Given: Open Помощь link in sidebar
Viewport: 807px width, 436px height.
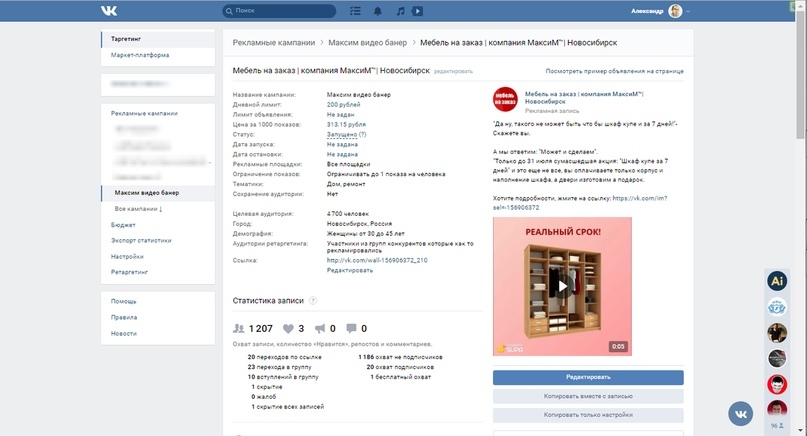Looking at the screenshot, I should click(x=124, y=302).
